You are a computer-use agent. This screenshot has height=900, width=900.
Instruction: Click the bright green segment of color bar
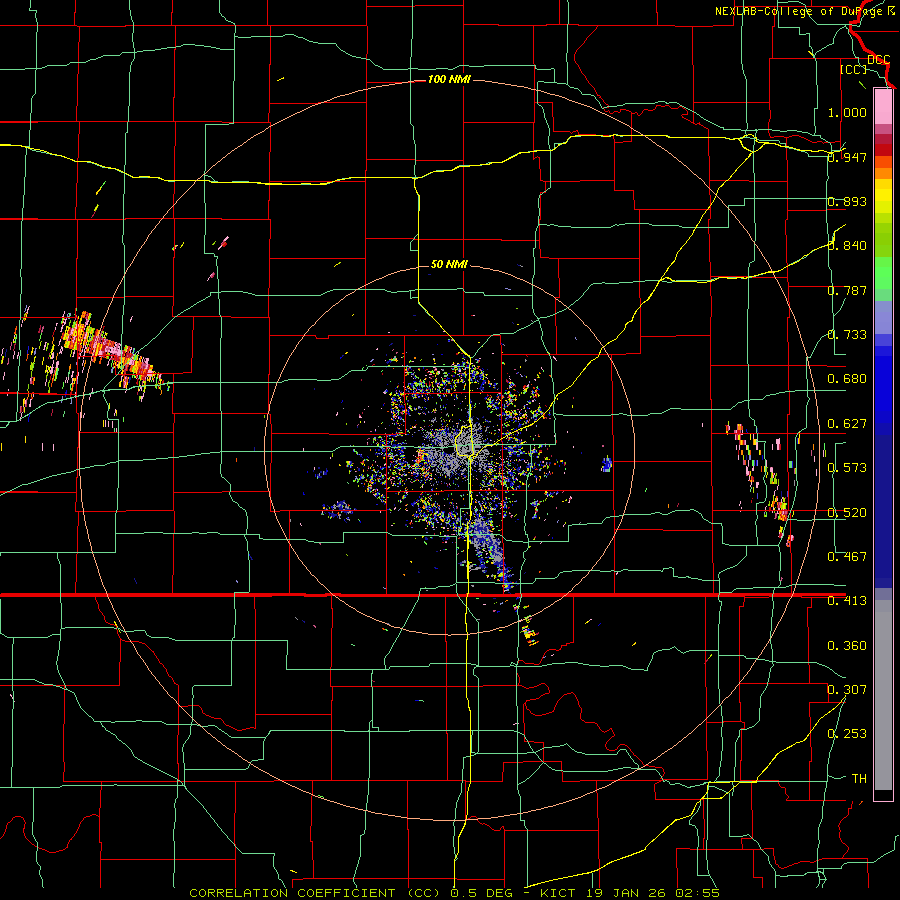click(883, 273)
